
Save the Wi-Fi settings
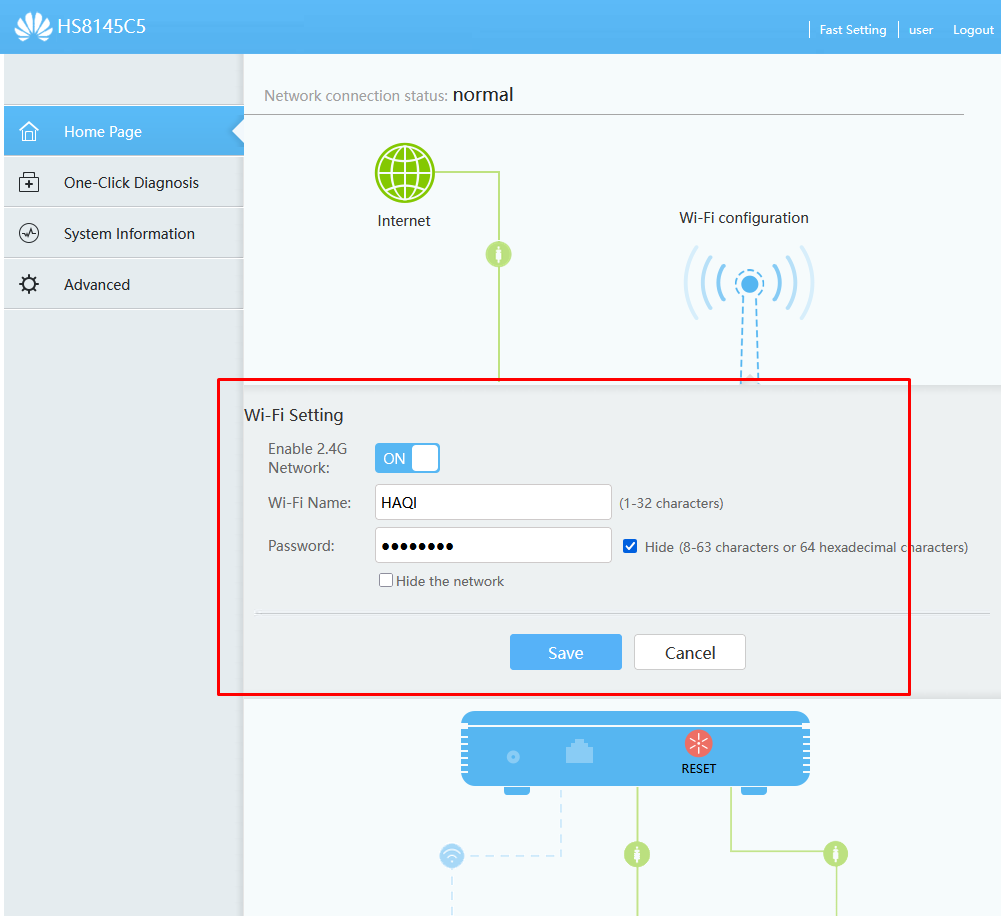pyautogui.click(x=565, y=653)
